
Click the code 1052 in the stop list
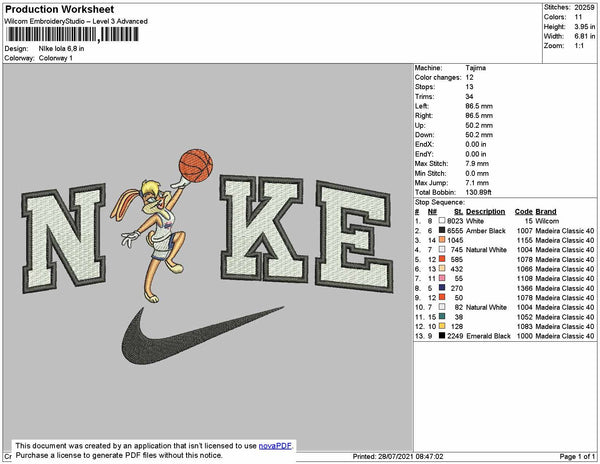(x=524, y=317)
